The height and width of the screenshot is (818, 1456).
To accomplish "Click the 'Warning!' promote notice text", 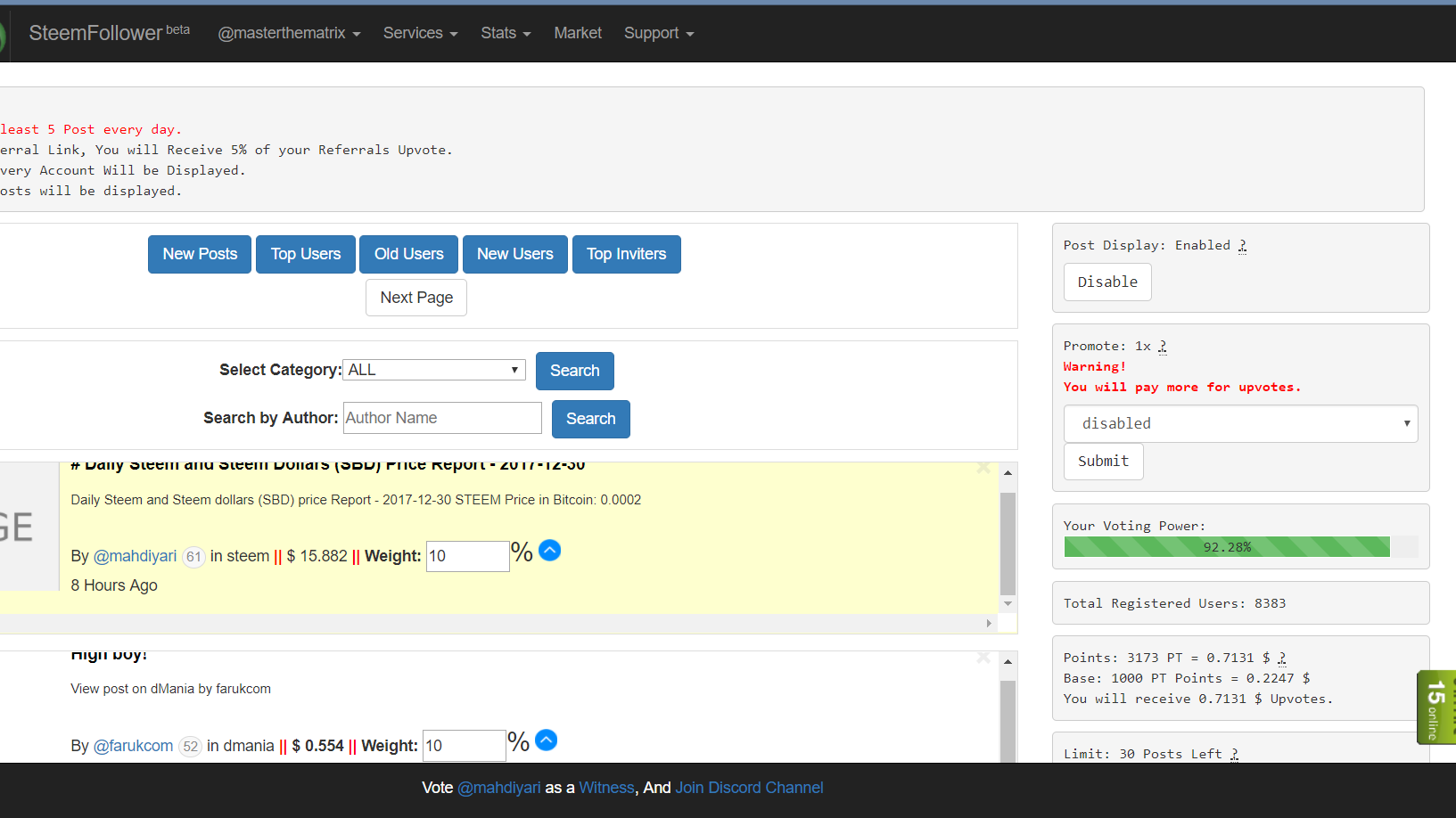I will tap(1095, 366).
